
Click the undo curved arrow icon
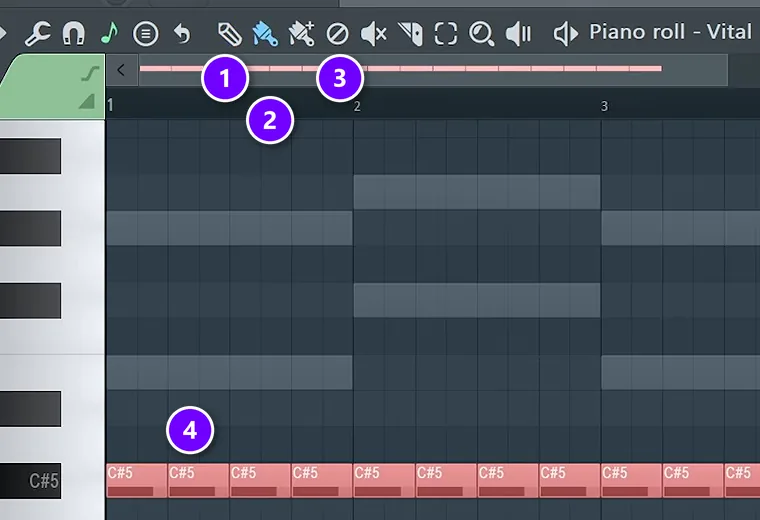coord(182,34)
